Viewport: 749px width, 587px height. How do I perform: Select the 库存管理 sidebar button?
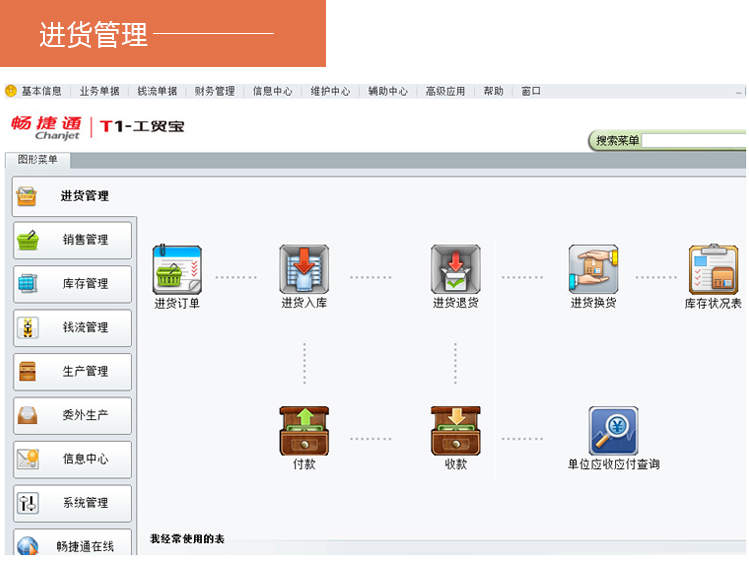pos(73,284)
